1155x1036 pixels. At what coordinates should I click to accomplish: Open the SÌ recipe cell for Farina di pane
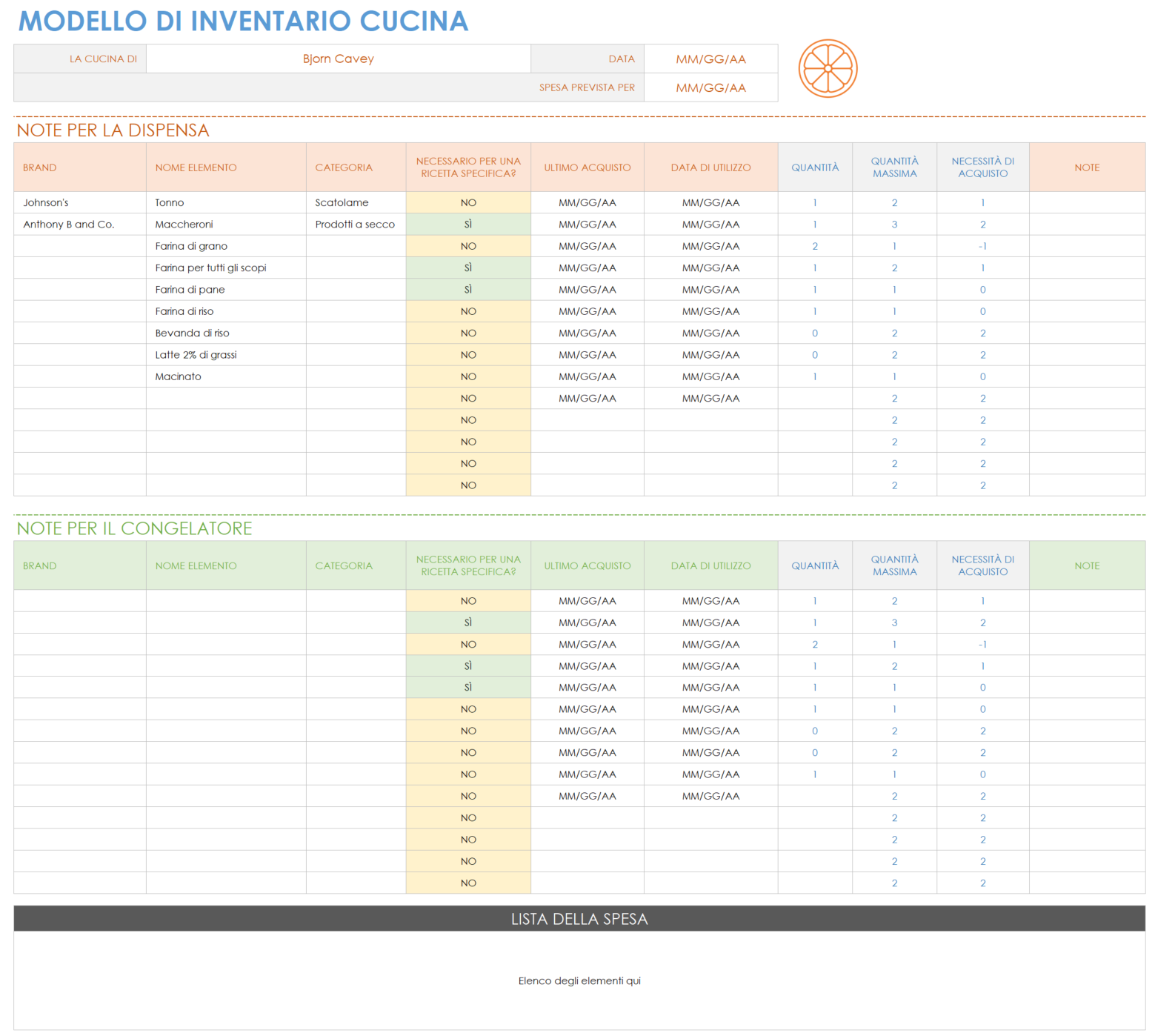point(468,290)
